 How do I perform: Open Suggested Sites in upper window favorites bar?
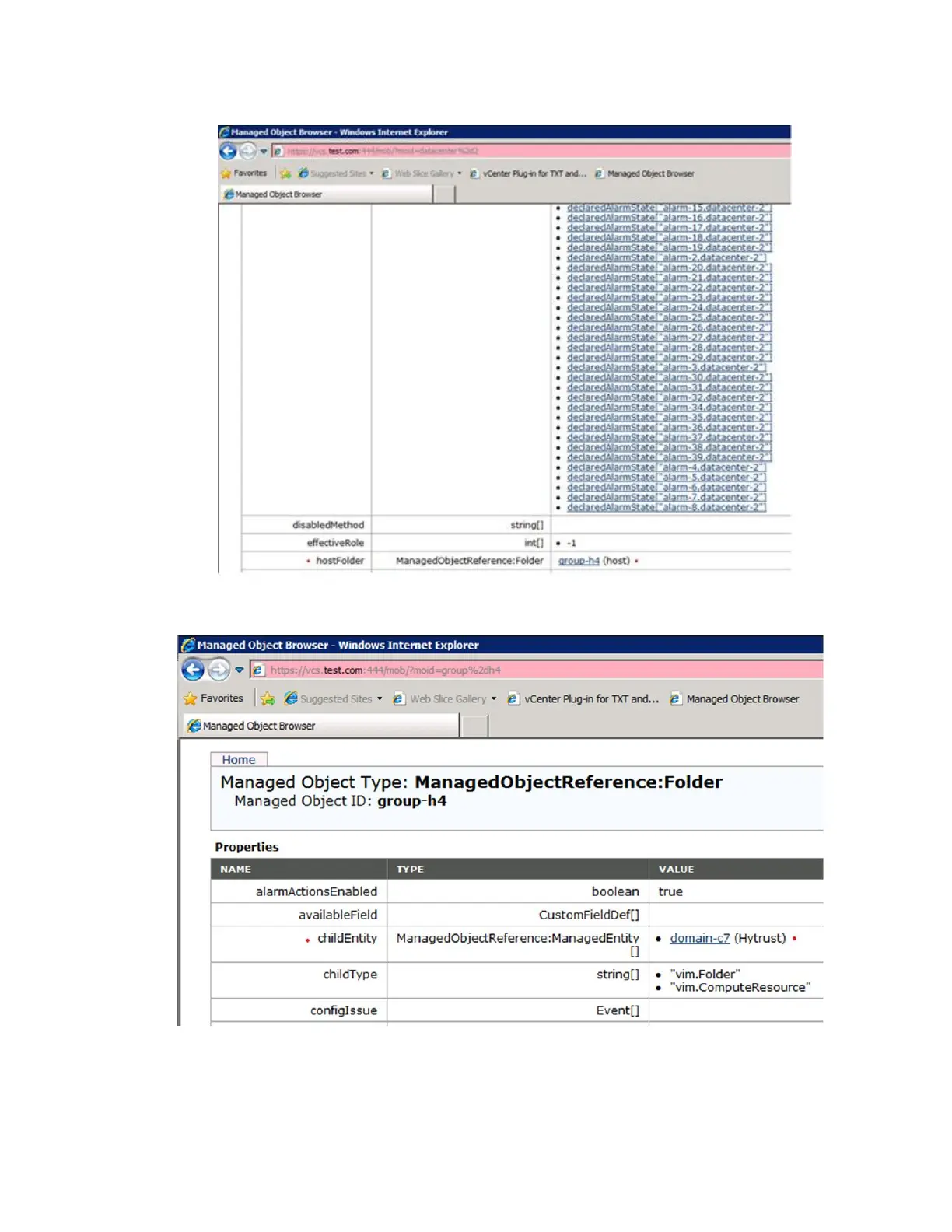[x=332, y=173]
